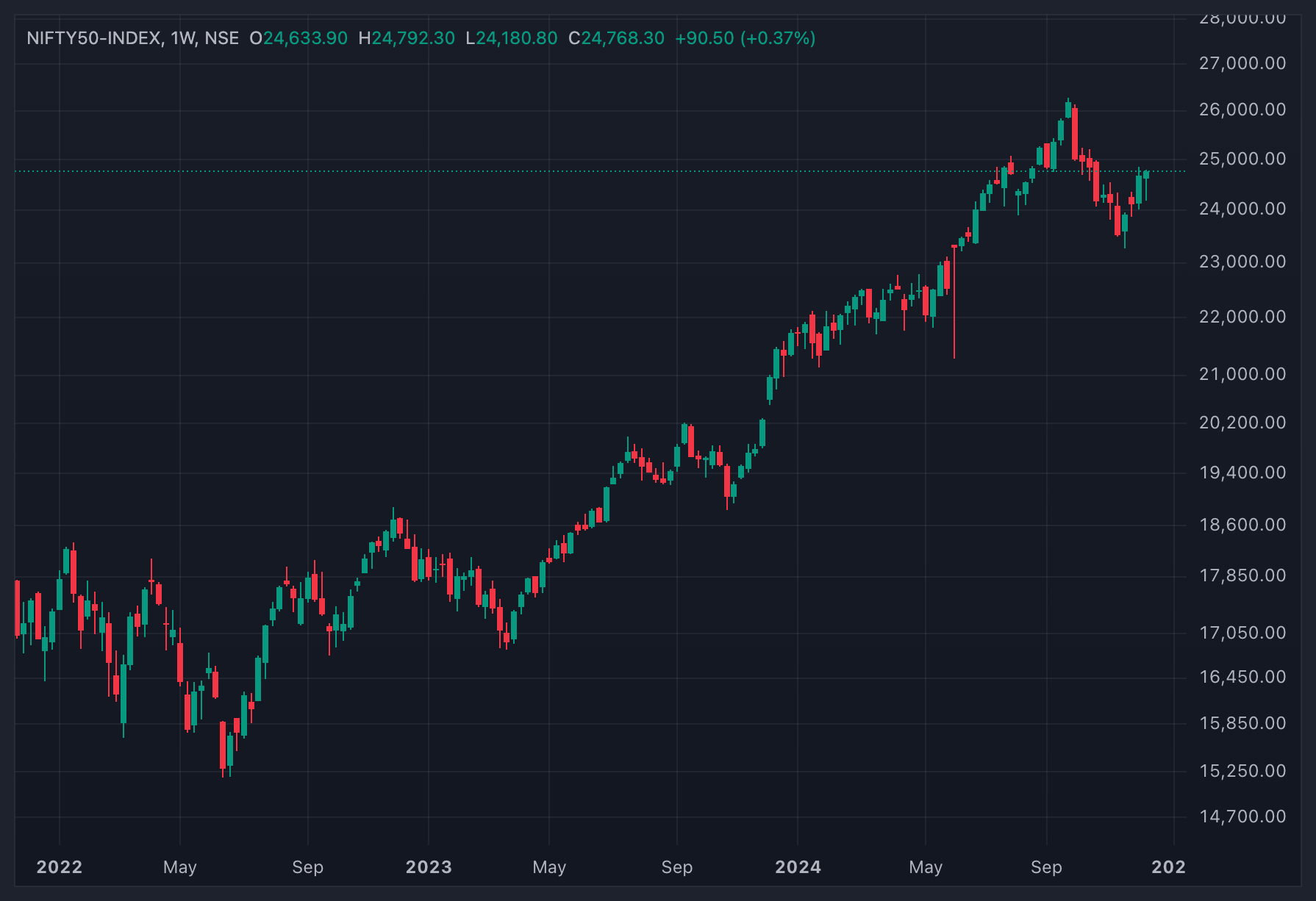Select the Sep 2023 time axis label
Screen dimensions: 1316x901
677,867
